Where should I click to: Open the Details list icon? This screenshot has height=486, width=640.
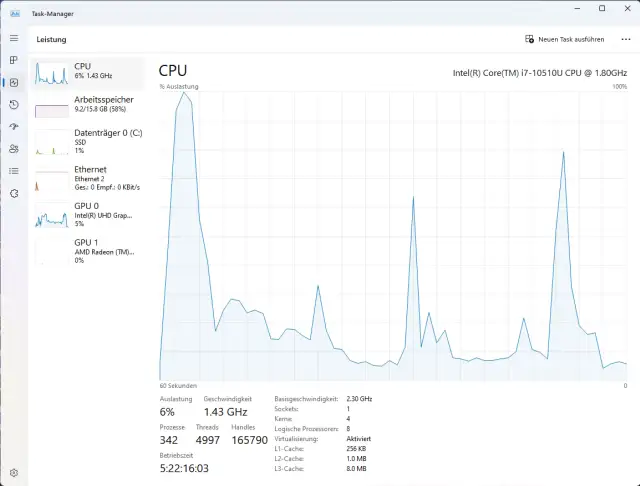[14, 171]
